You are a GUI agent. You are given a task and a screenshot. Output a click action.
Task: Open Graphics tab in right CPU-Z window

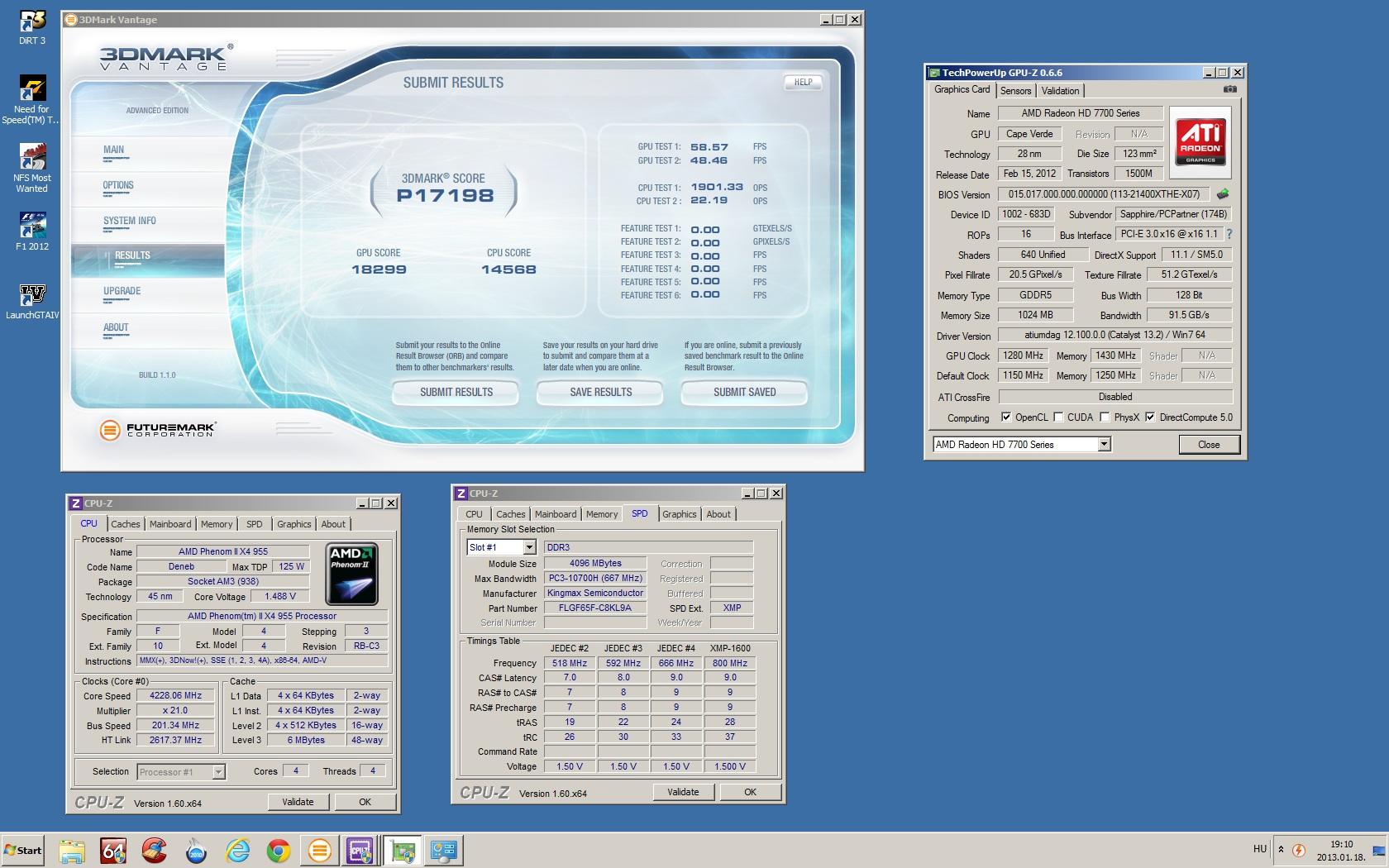pyautogui.click(x=680, y=514)
